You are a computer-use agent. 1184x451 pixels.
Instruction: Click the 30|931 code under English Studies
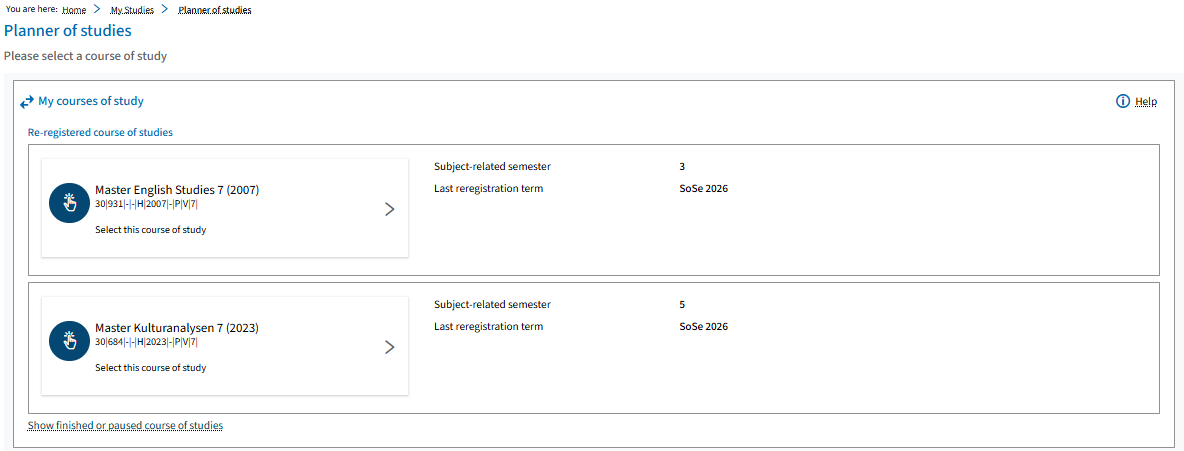146,204
